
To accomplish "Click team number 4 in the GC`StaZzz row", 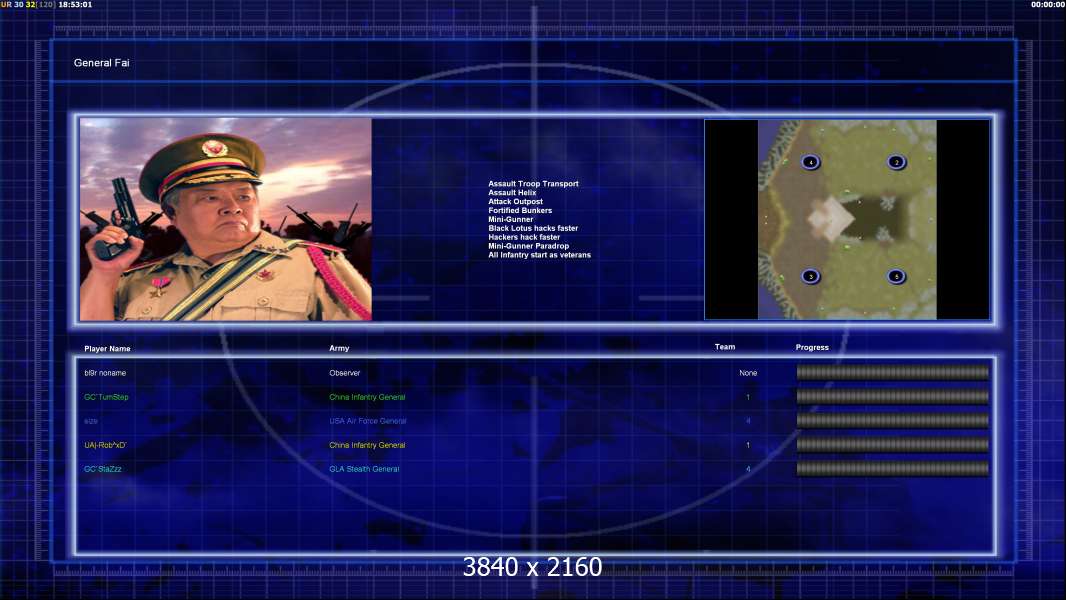I will tap(748, 469).
